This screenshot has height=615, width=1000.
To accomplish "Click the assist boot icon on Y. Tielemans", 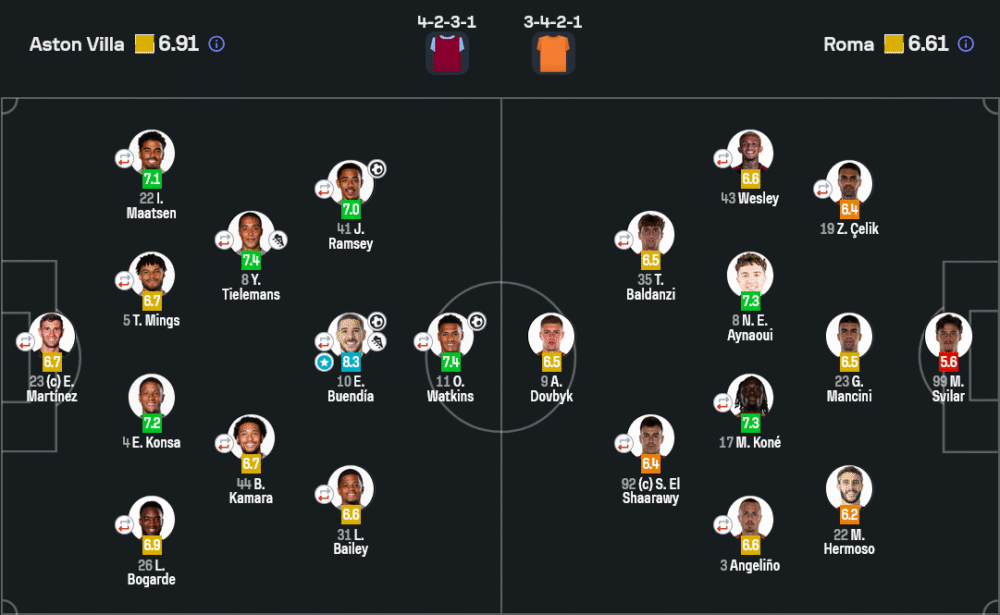I will [x=278, y=240].
